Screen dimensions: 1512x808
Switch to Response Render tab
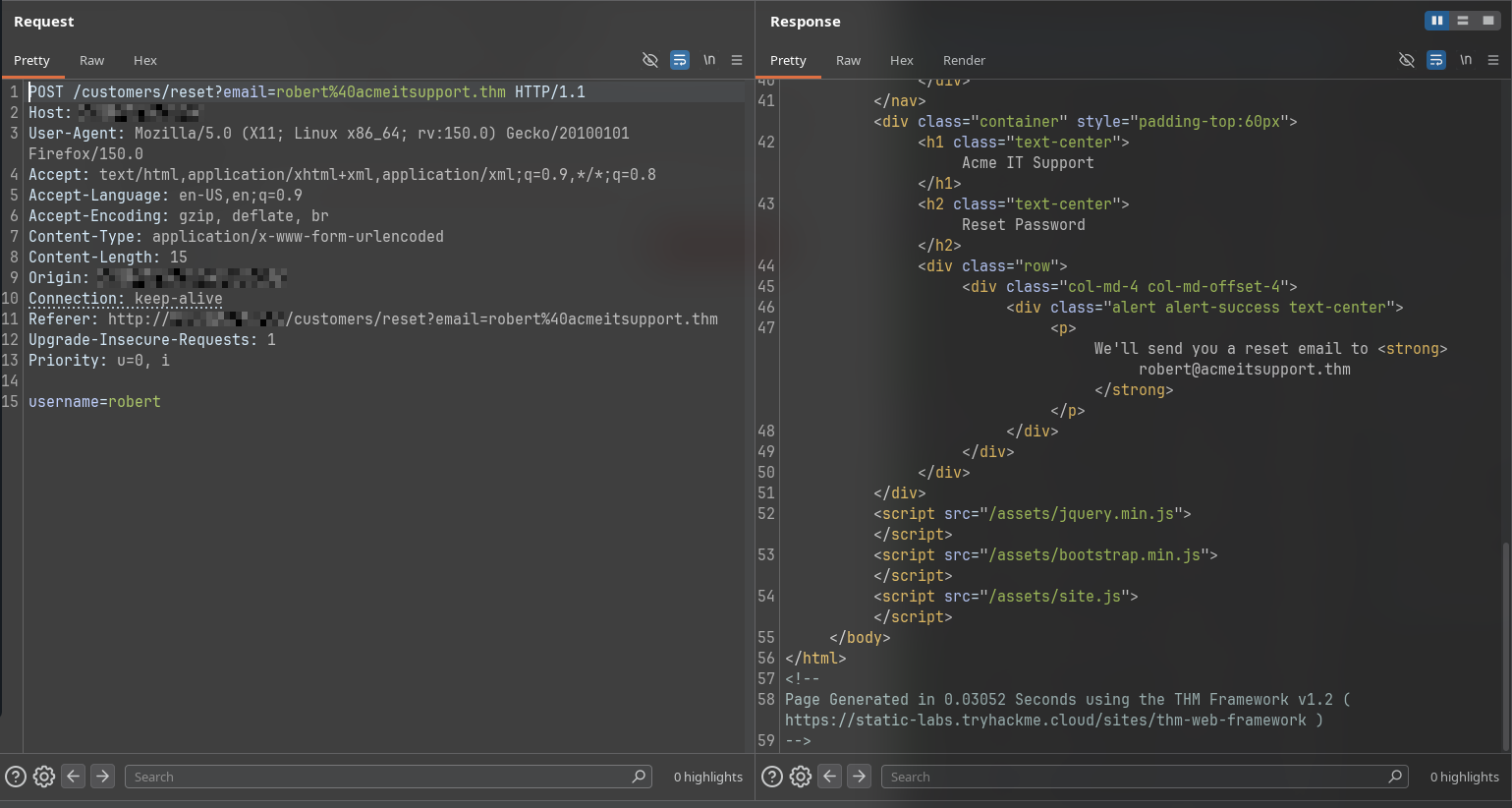click(x=964, y=60)
